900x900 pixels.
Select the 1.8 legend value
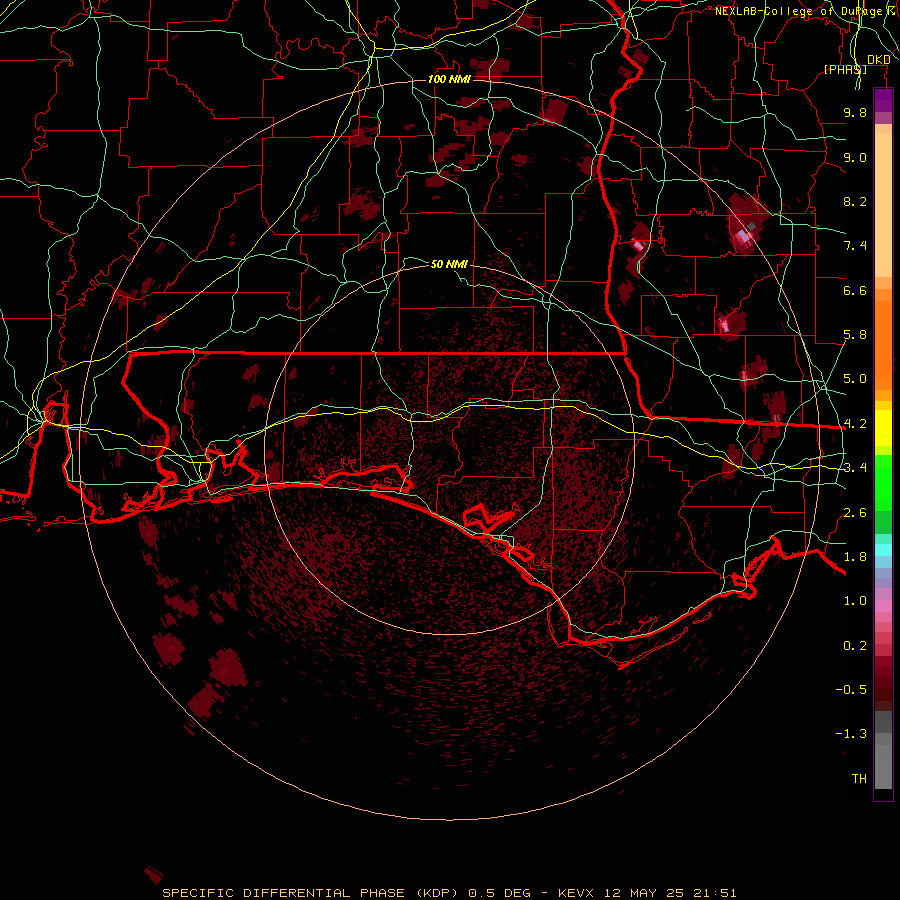[855, 557]
